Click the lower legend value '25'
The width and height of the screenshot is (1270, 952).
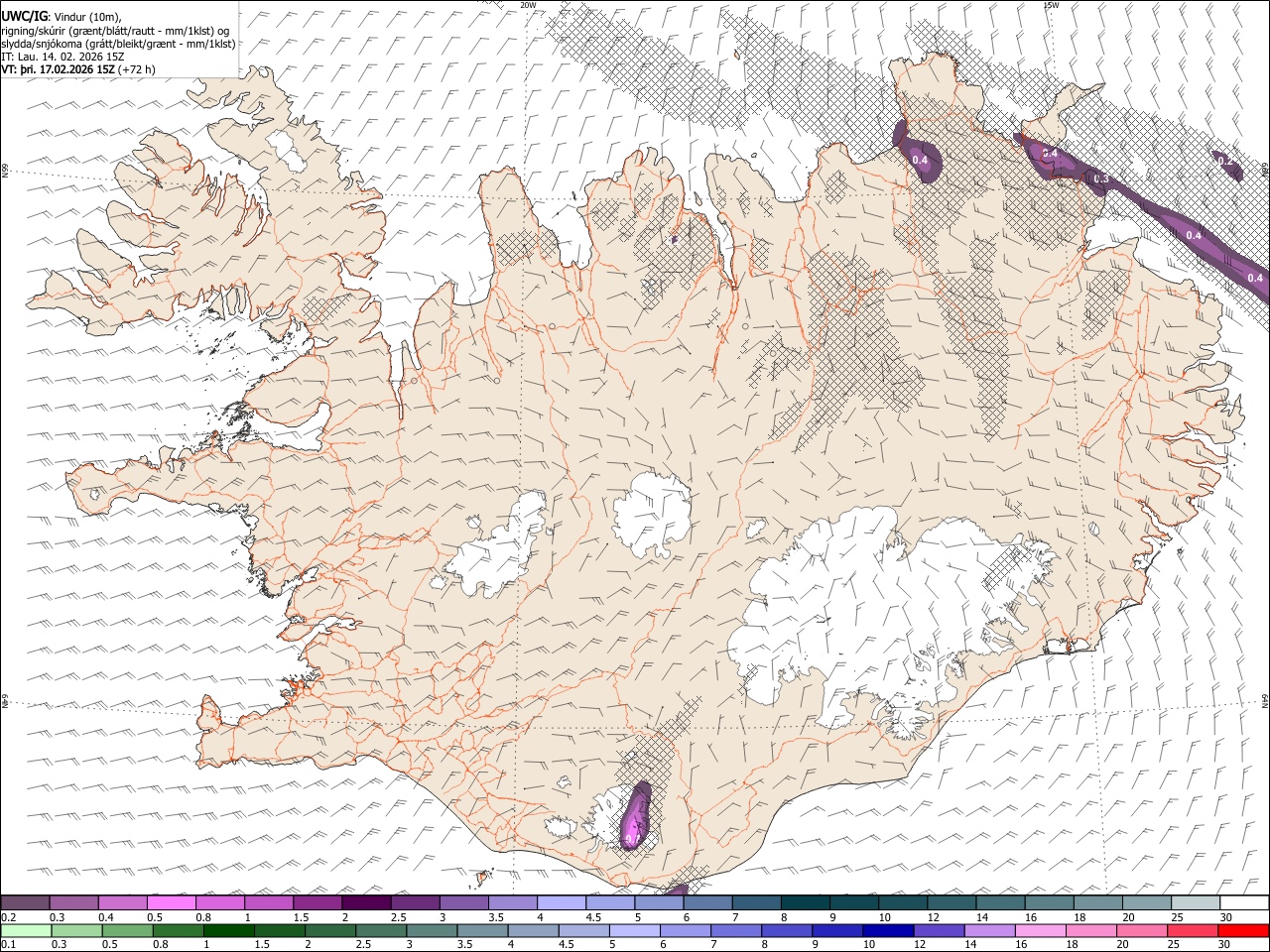pyautogui.click(x=1175, y=945)
